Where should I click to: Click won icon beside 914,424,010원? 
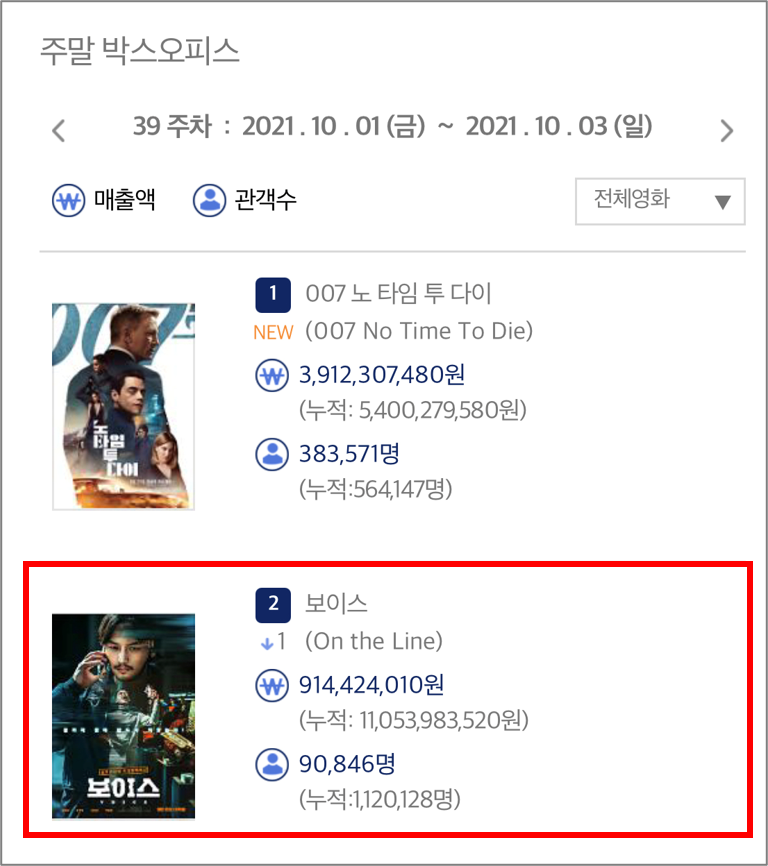[272, 685]
